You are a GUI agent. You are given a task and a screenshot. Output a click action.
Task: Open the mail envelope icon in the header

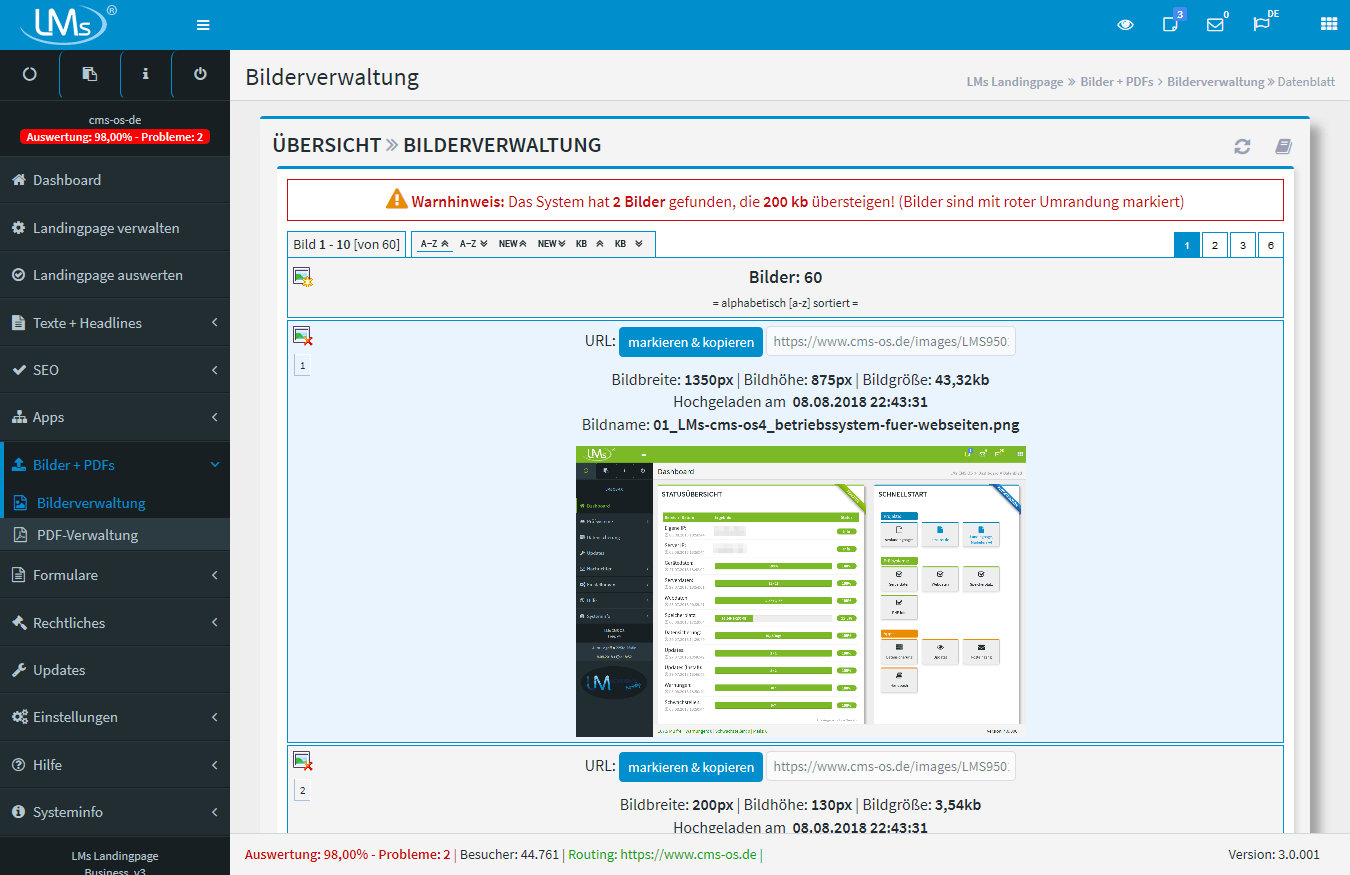(x=1216, y=25)
